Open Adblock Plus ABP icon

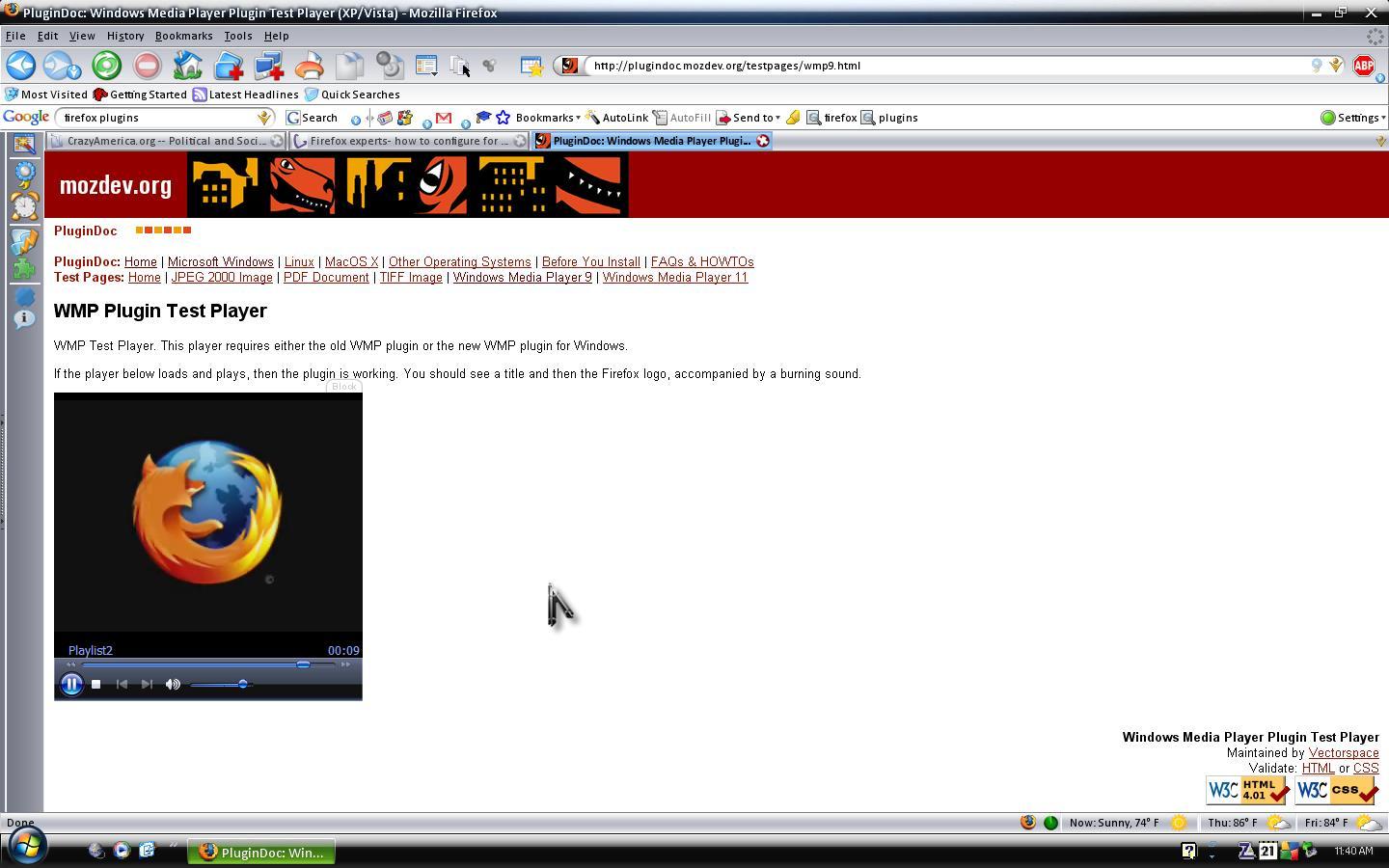click(1364, 66)
